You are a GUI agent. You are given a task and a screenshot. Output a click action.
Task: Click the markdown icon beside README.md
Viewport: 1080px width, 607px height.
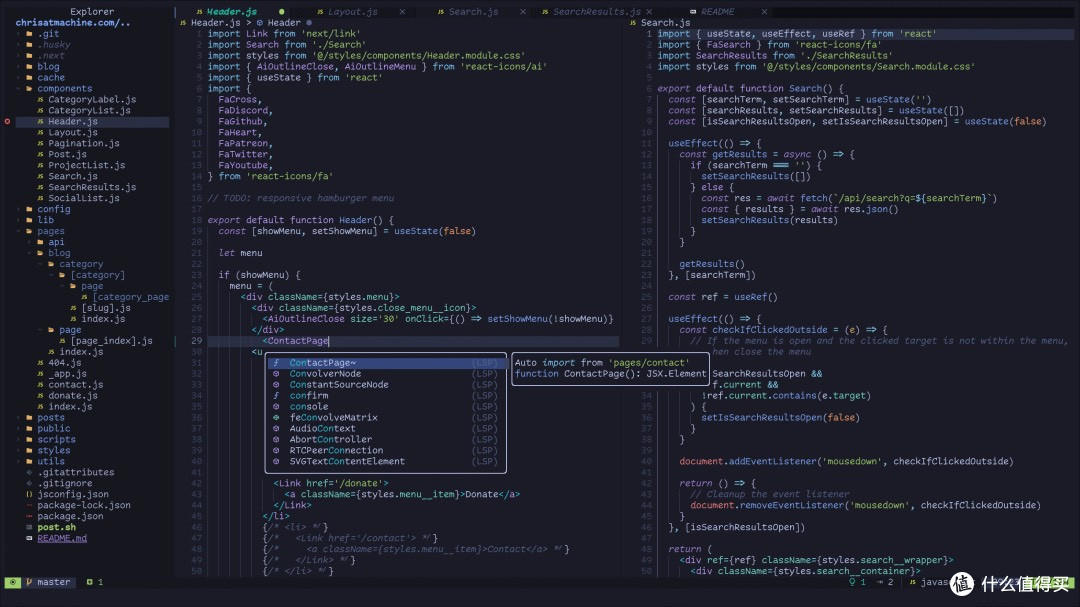(29, 538)
